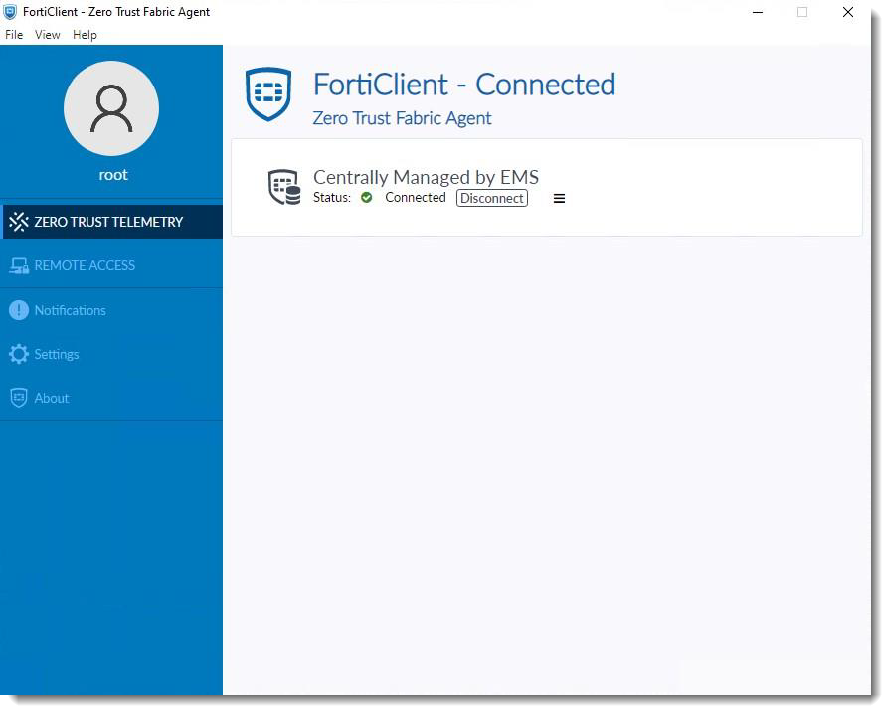
Task: Click the Notifications sidebar entry
Action: click(x=71, y=310)
